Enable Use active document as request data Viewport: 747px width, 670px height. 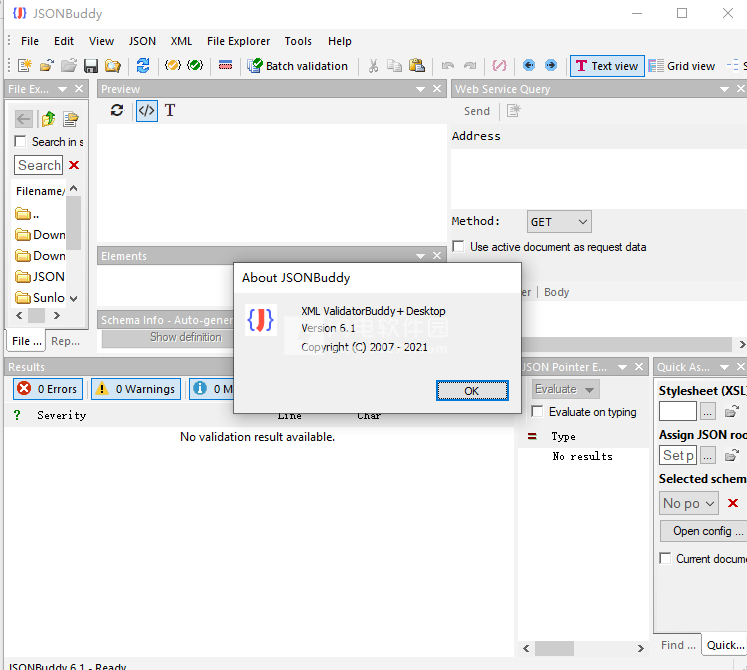tap(458, 246)
